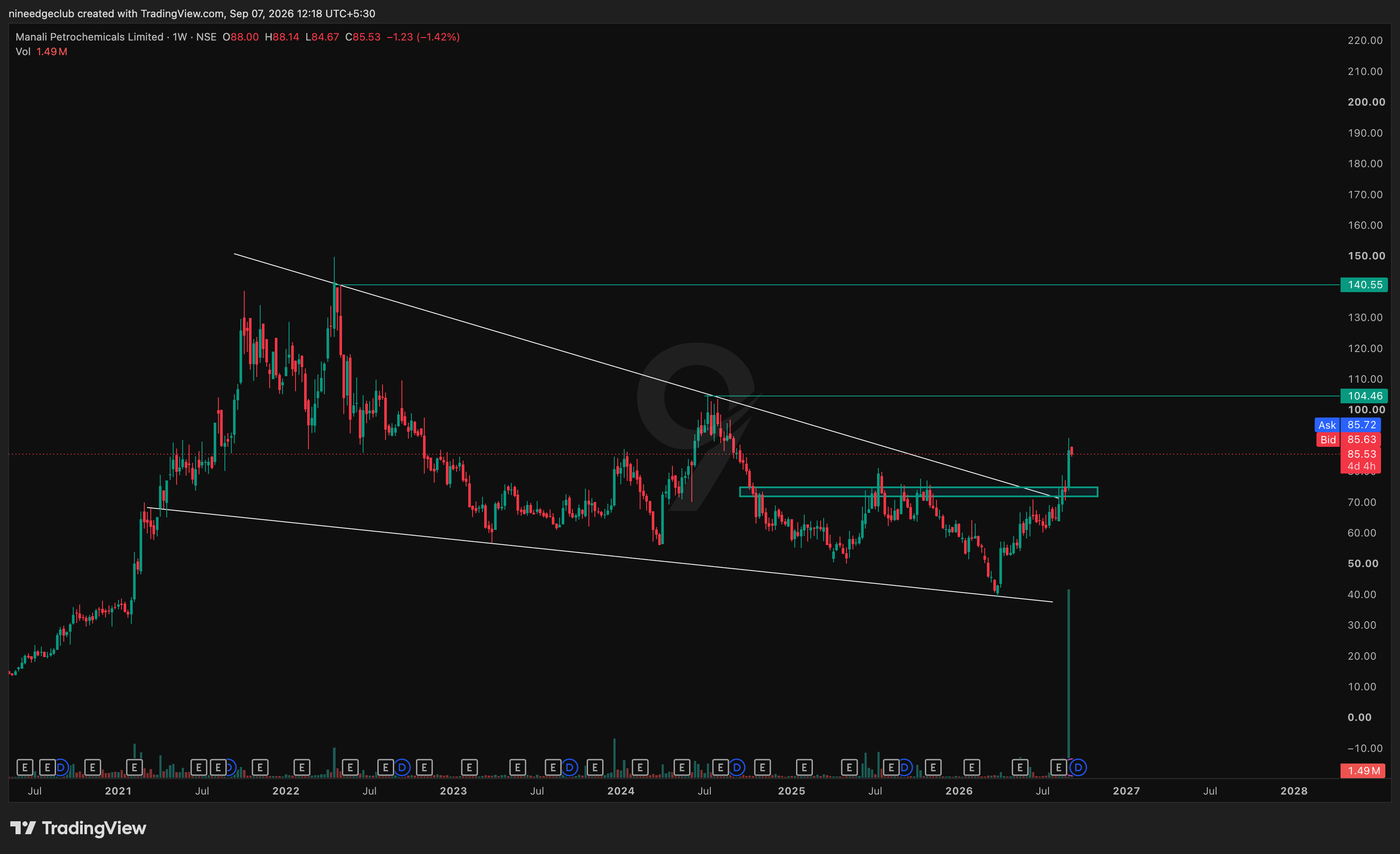
Task: Open the 2025 dividend D marker
Action: tap(905, 768)
